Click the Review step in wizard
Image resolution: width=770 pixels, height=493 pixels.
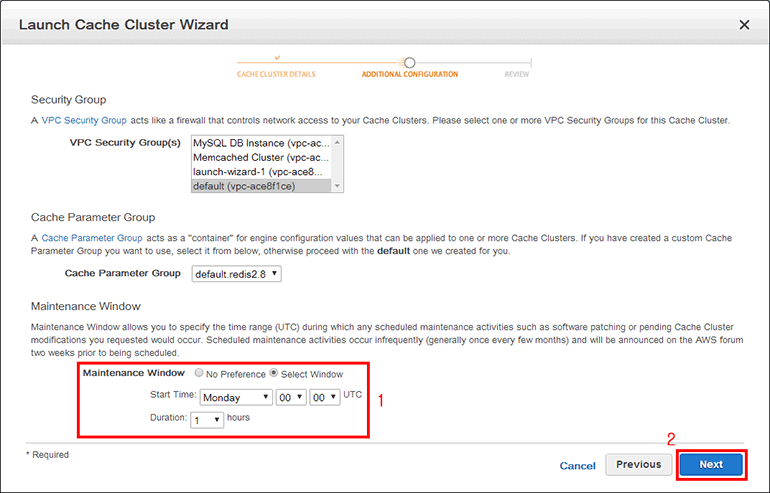tap(517, 73)
